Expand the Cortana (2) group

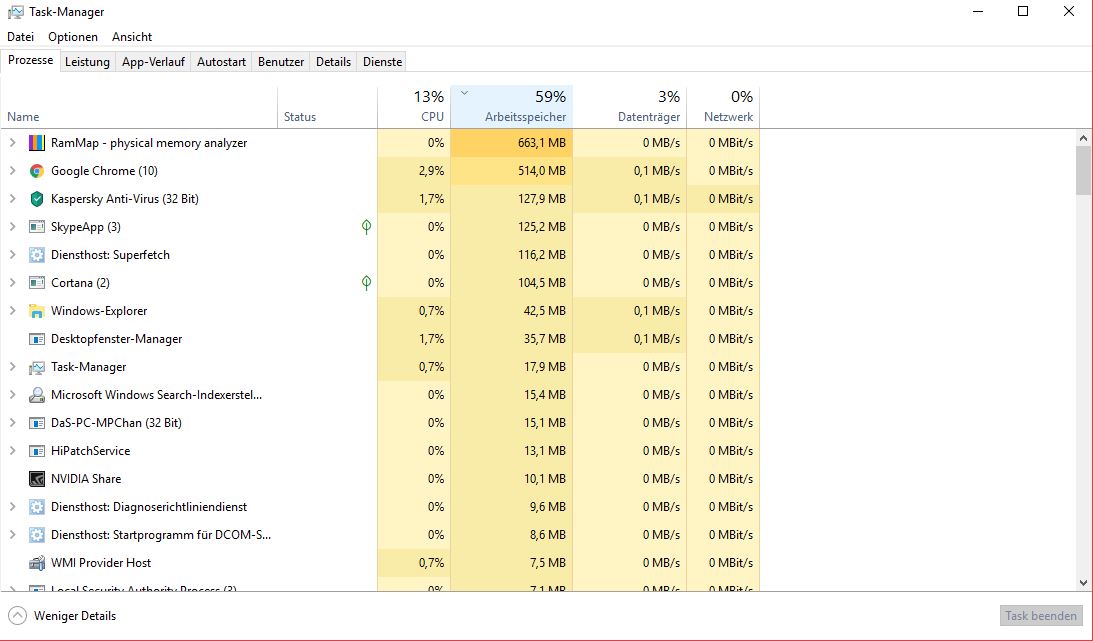(x=12, y=283)
